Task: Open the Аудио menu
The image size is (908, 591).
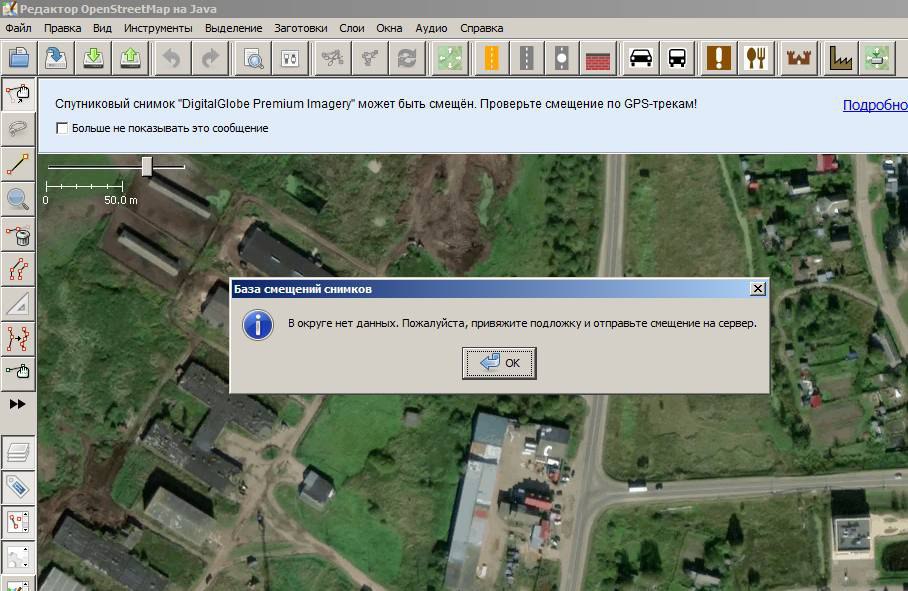Action: pos(431,28)
